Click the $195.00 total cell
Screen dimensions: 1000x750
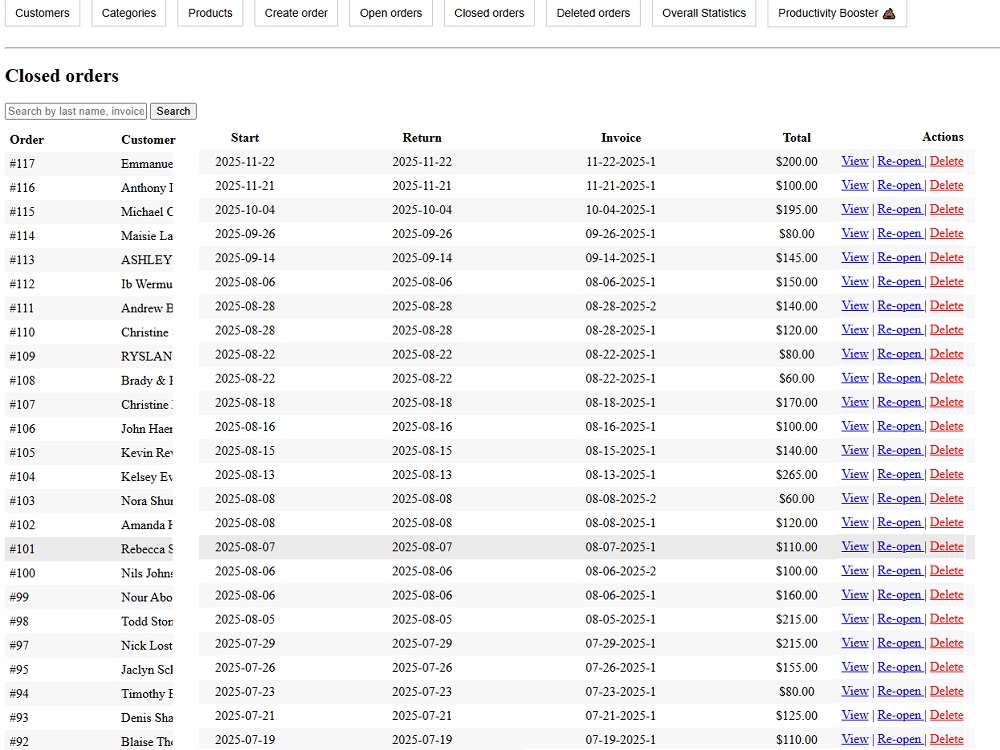(x=797, y=210)
